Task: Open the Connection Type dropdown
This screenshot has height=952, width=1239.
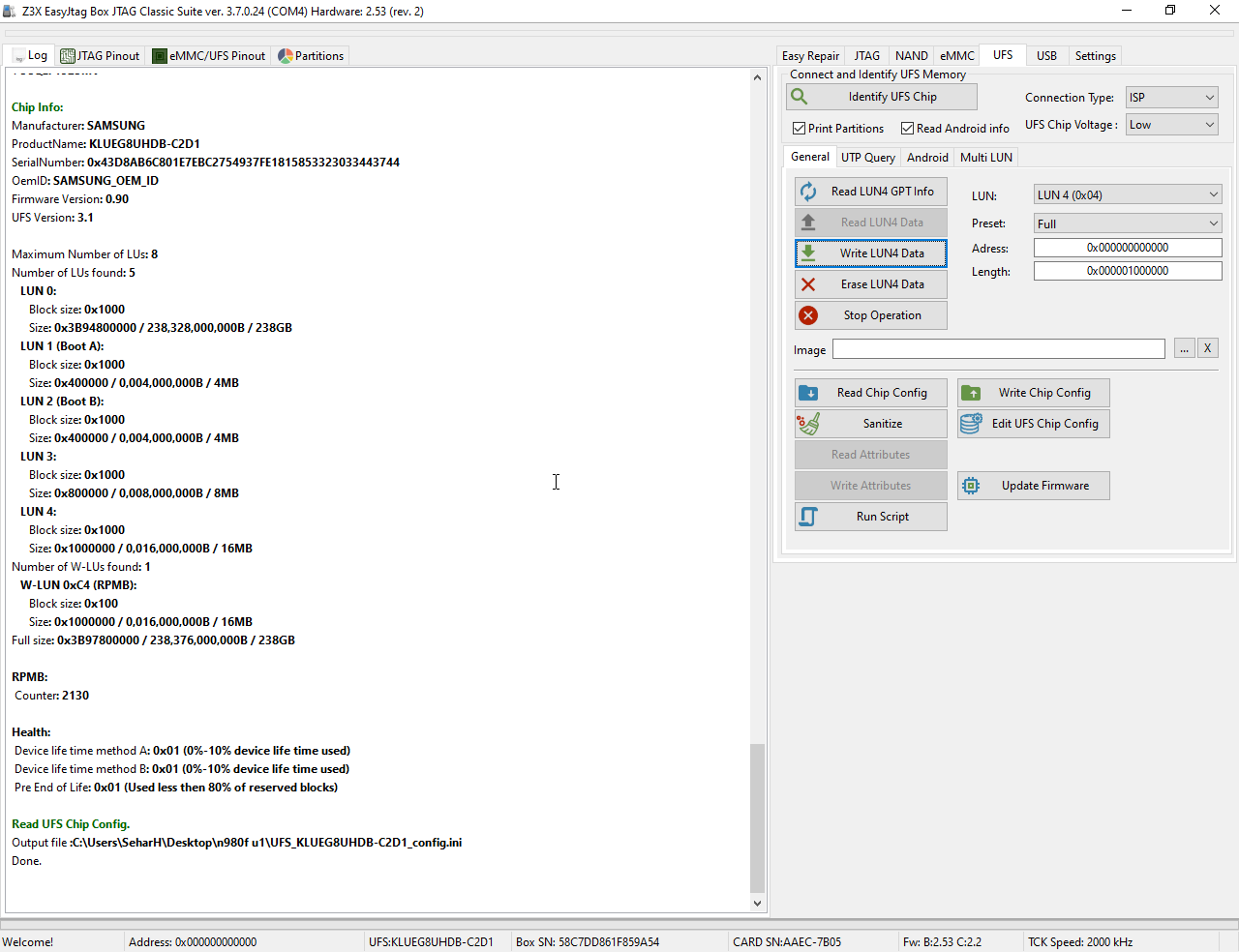Action: click(1171, 98)
